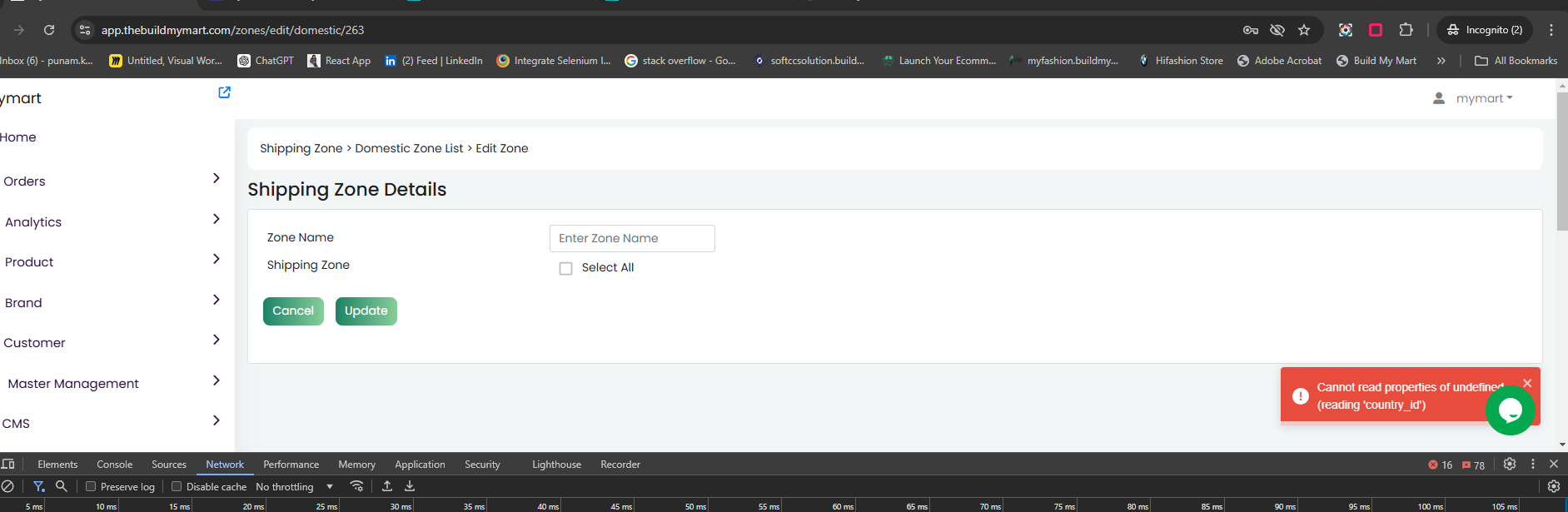Click the password key icon in the address bar
The image size is (1568, 512).
(x=1250, y=30)
